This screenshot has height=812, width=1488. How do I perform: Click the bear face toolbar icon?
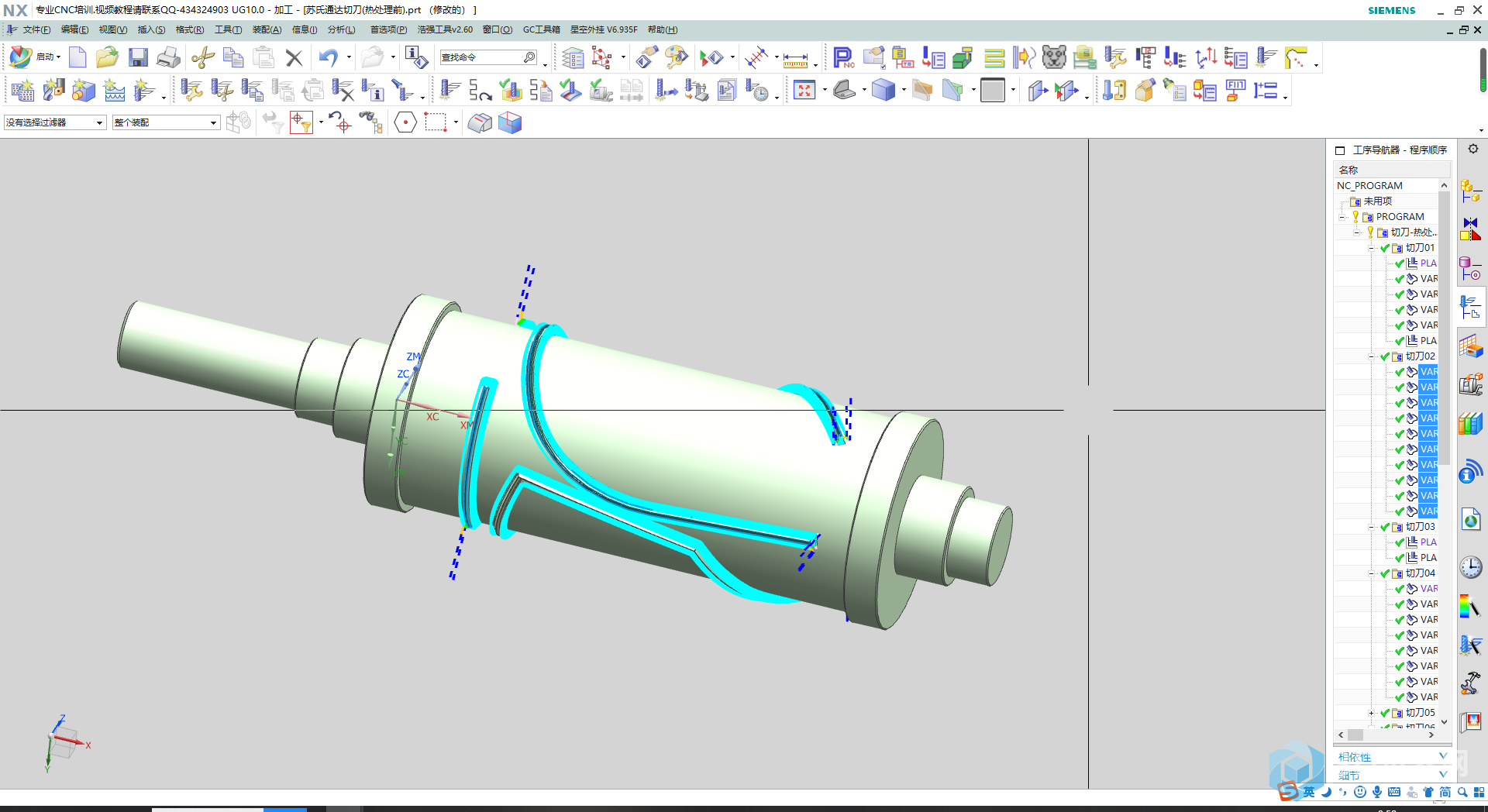[1054, 57]
